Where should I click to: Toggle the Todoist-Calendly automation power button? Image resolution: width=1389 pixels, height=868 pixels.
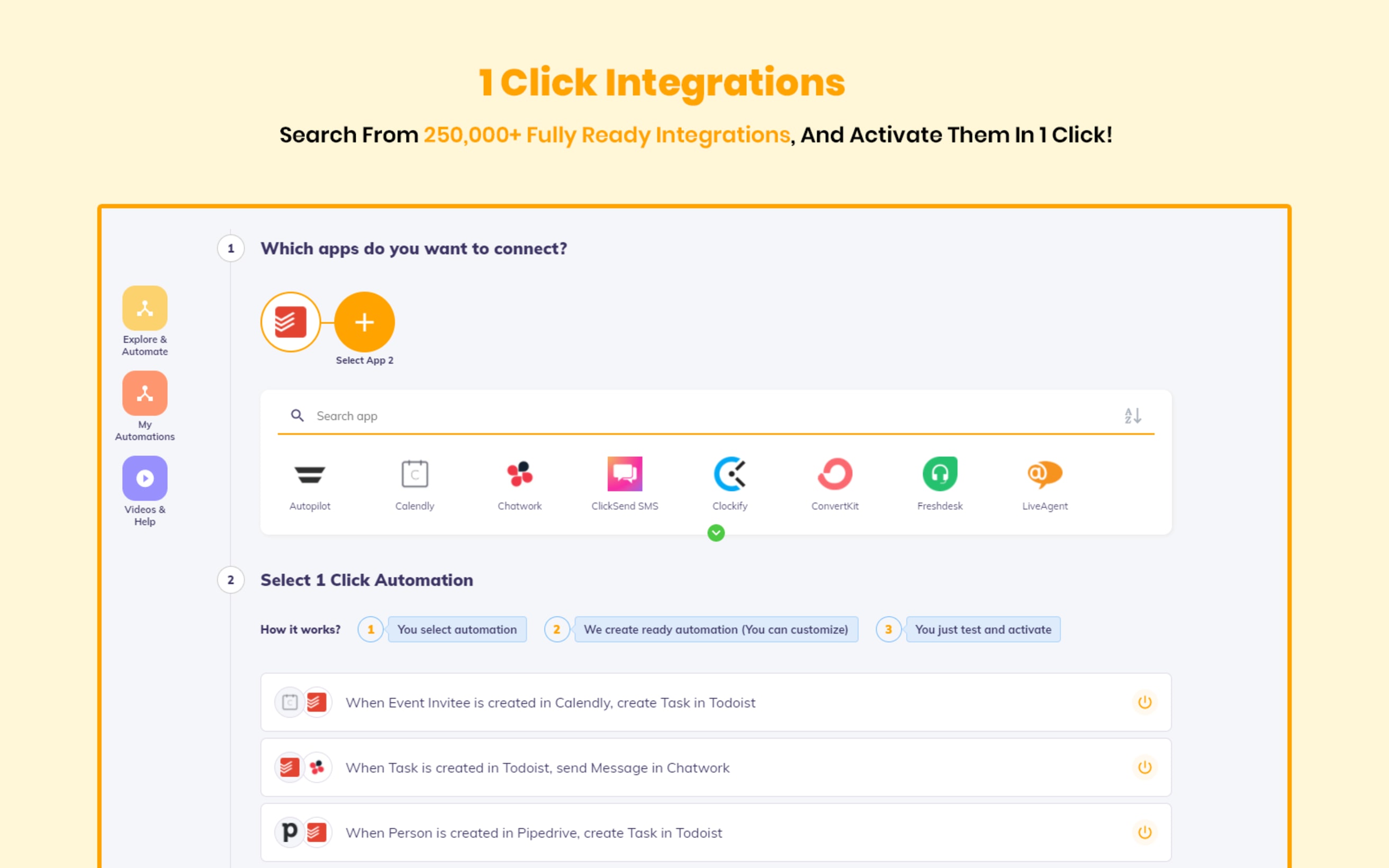tap(1144, 702)
